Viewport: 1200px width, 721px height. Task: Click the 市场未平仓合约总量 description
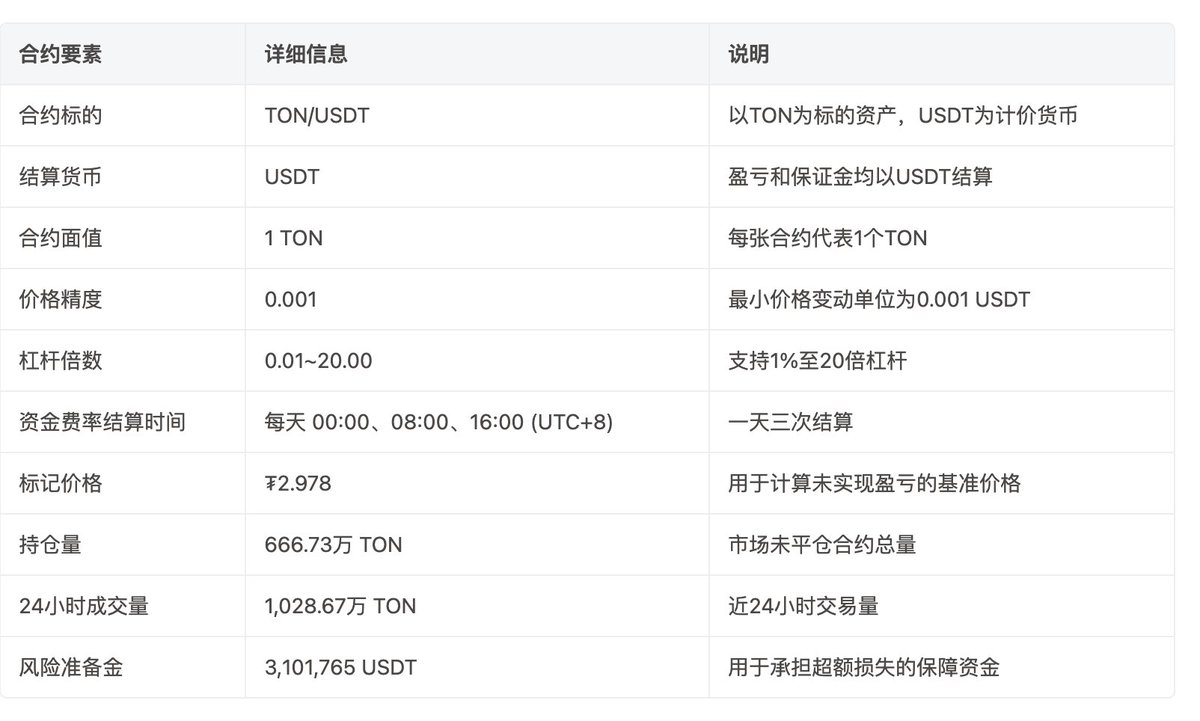coord(822,545)
